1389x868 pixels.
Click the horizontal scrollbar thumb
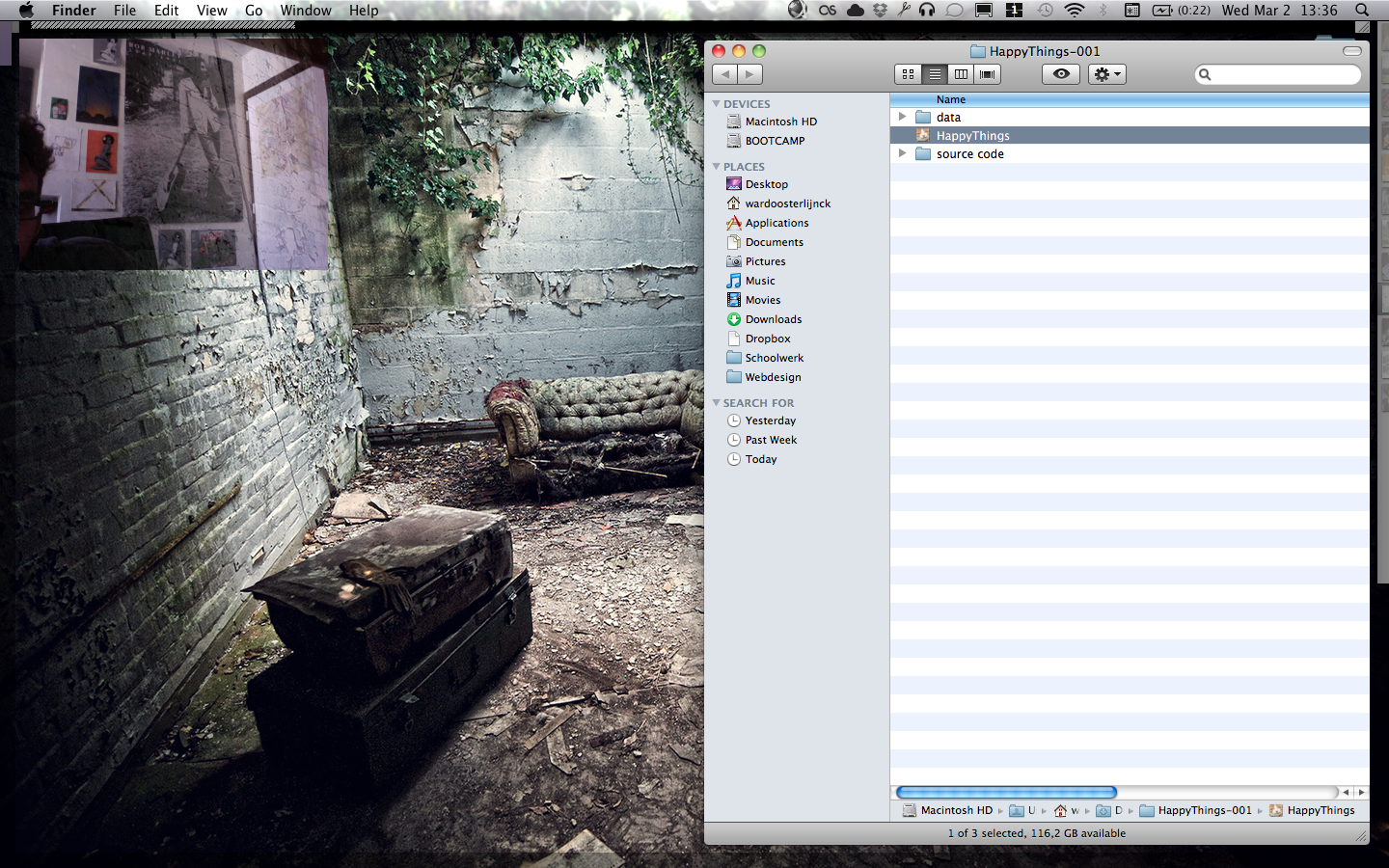point(1006,792)
